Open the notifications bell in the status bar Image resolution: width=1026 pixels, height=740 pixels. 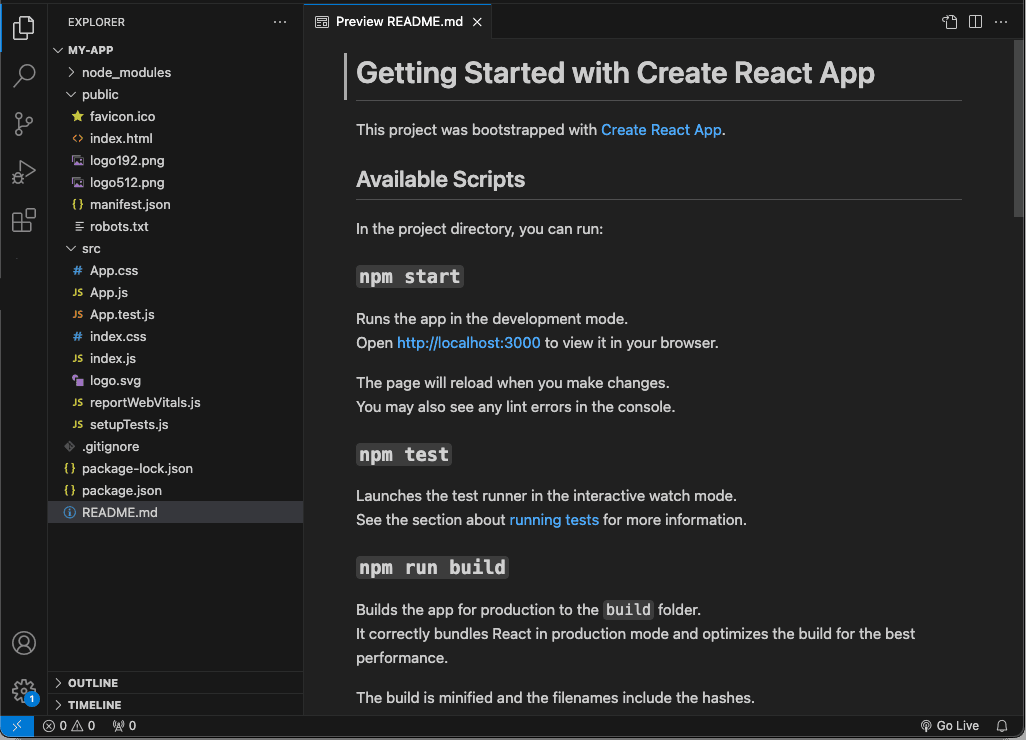click(1000, 725)
